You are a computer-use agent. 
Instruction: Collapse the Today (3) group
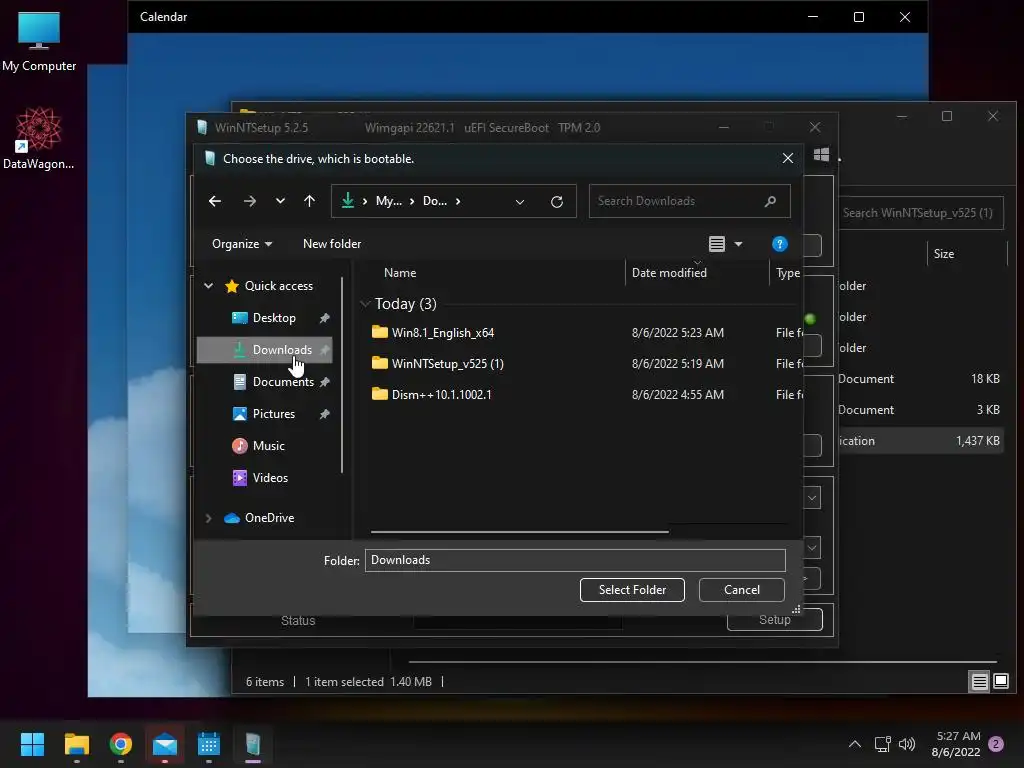click(365, 304)
